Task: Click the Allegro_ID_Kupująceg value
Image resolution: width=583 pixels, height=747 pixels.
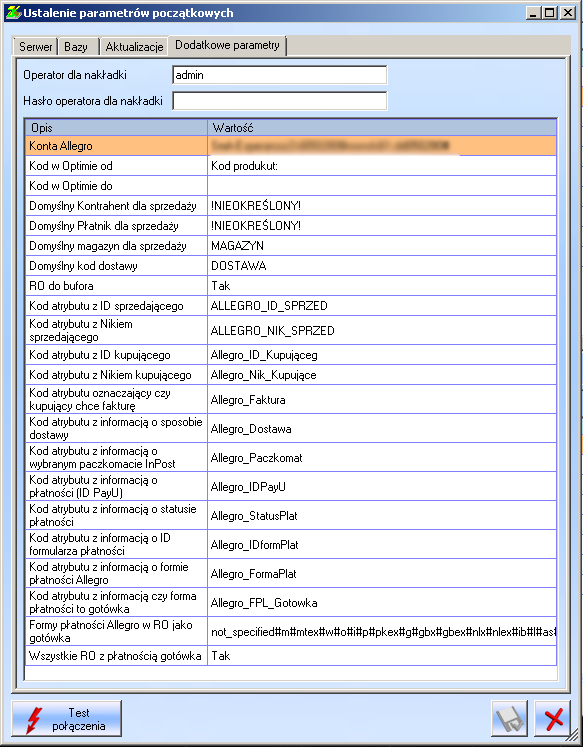Action: [382, 355]
